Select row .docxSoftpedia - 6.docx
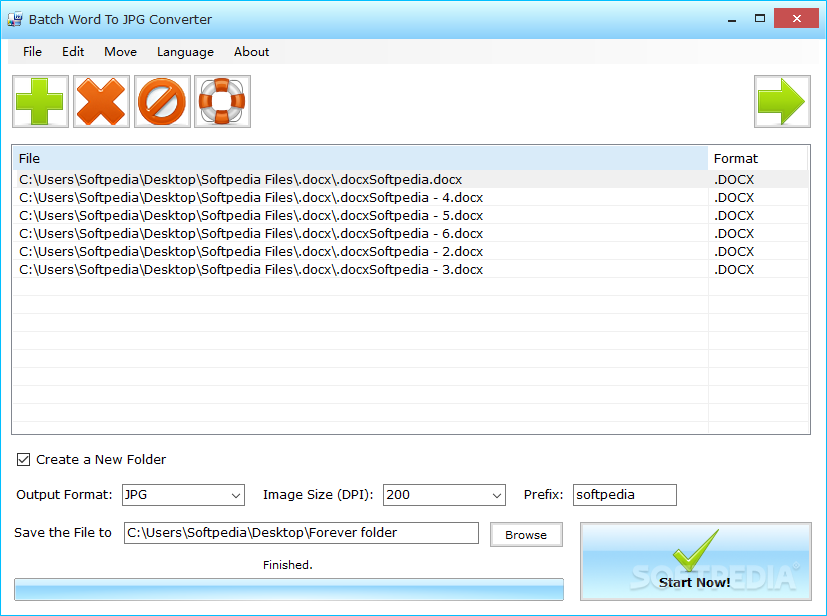 pyautogui.click(x=411, y=233)
